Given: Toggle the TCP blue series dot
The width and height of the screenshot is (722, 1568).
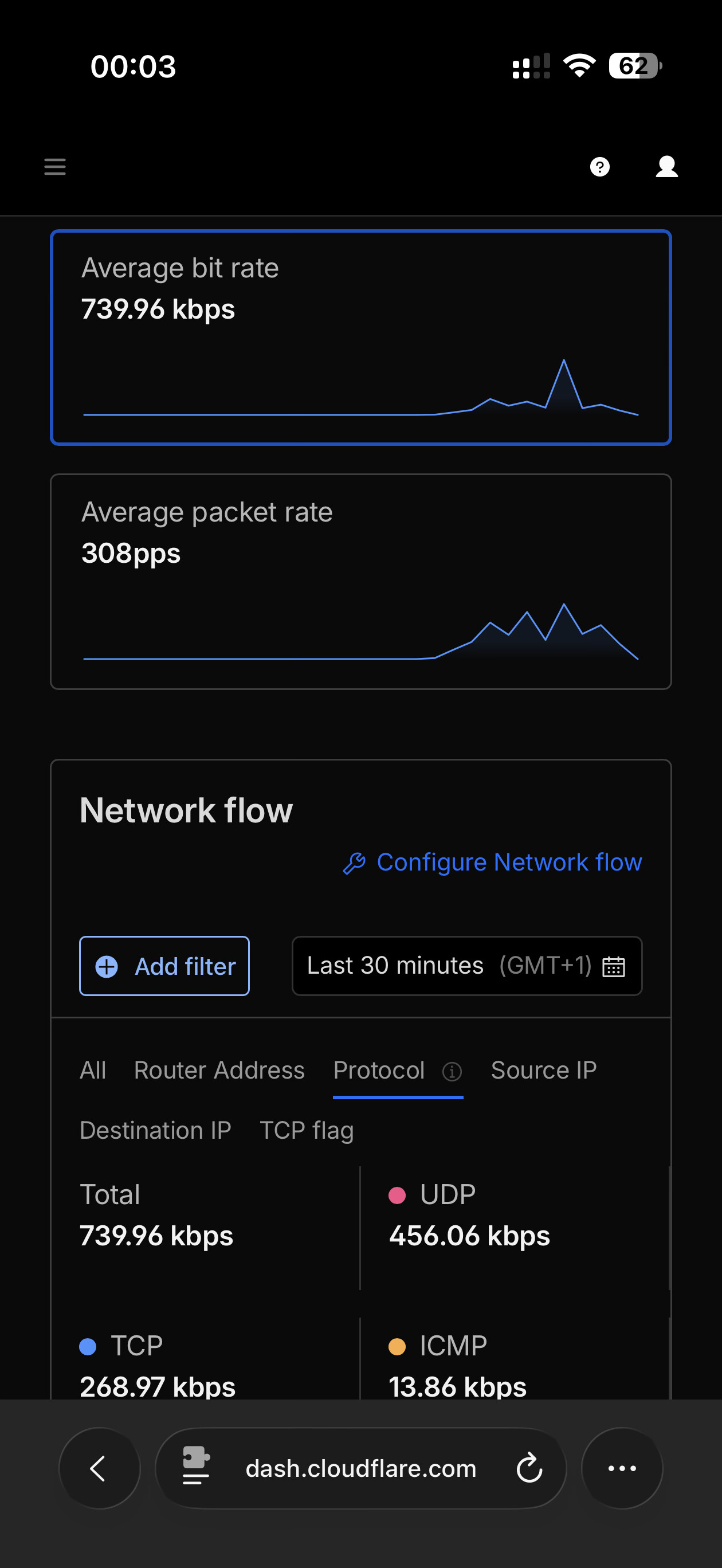Looking at the screenshot, I should pos(88,1346).
